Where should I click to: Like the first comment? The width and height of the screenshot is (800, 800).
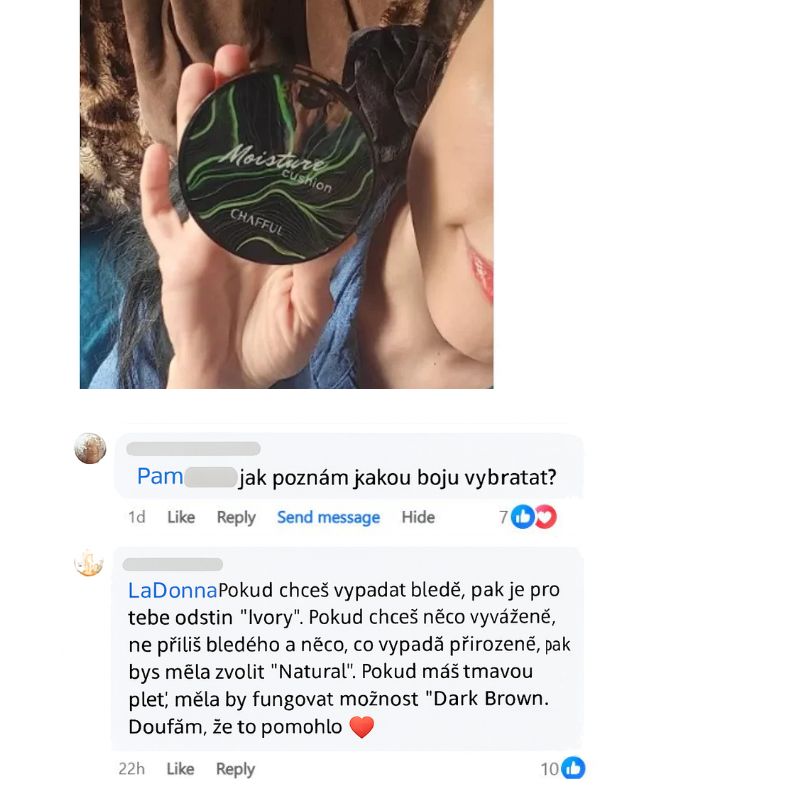click(181, 517)
